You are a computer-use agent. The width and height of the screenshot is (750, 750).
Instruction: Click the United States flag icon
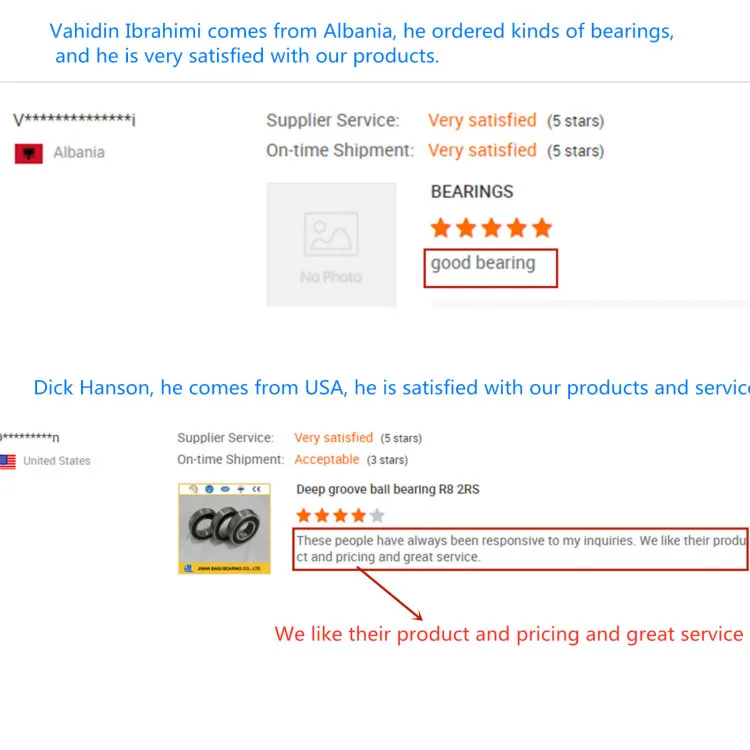(7, 461)
